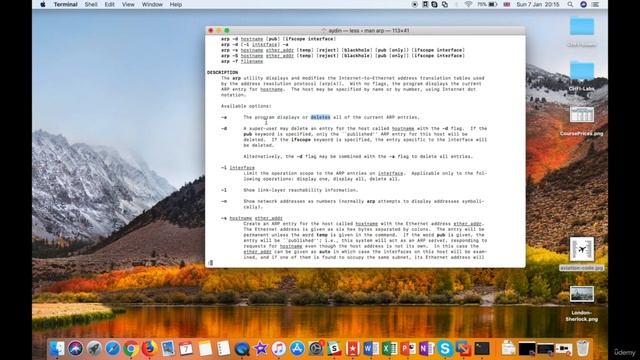Open the Finder icon in the Dock
This screenshot has width=640, height=360.
pyautogui.click(x=57, y=349)
